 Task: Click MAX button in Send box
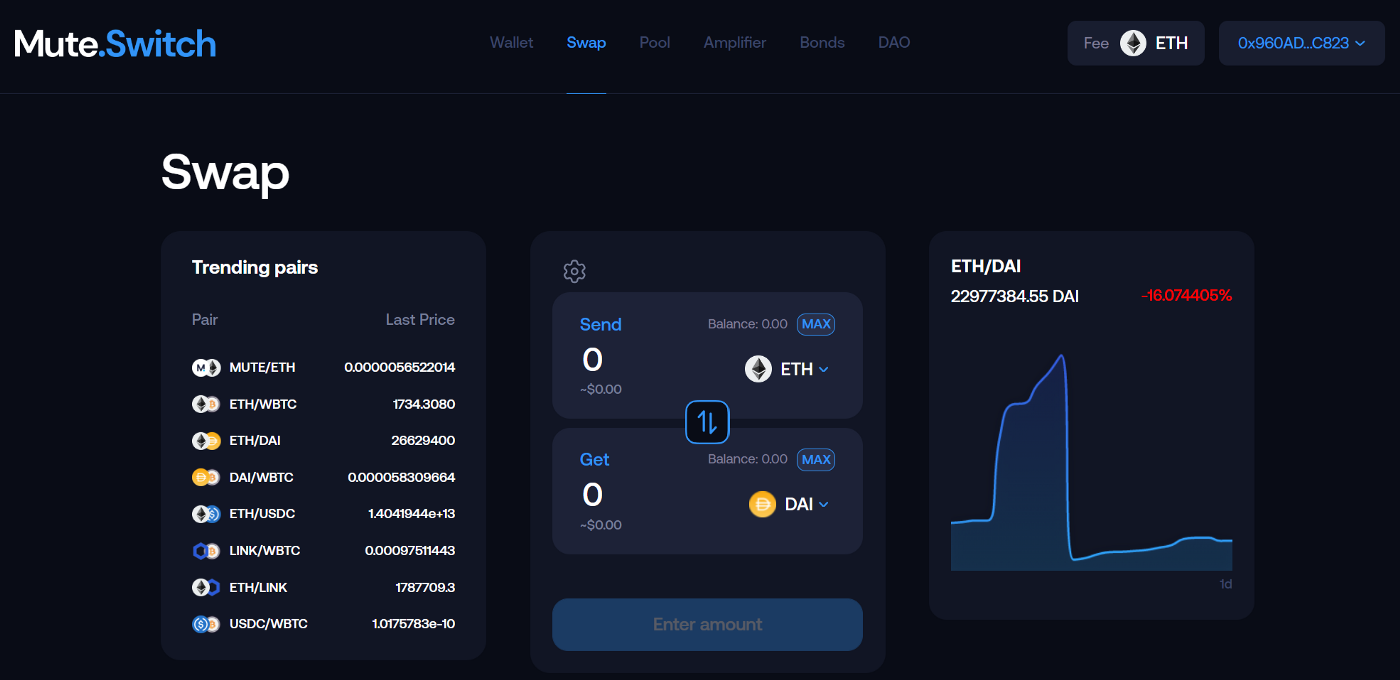tap(816, 324)
